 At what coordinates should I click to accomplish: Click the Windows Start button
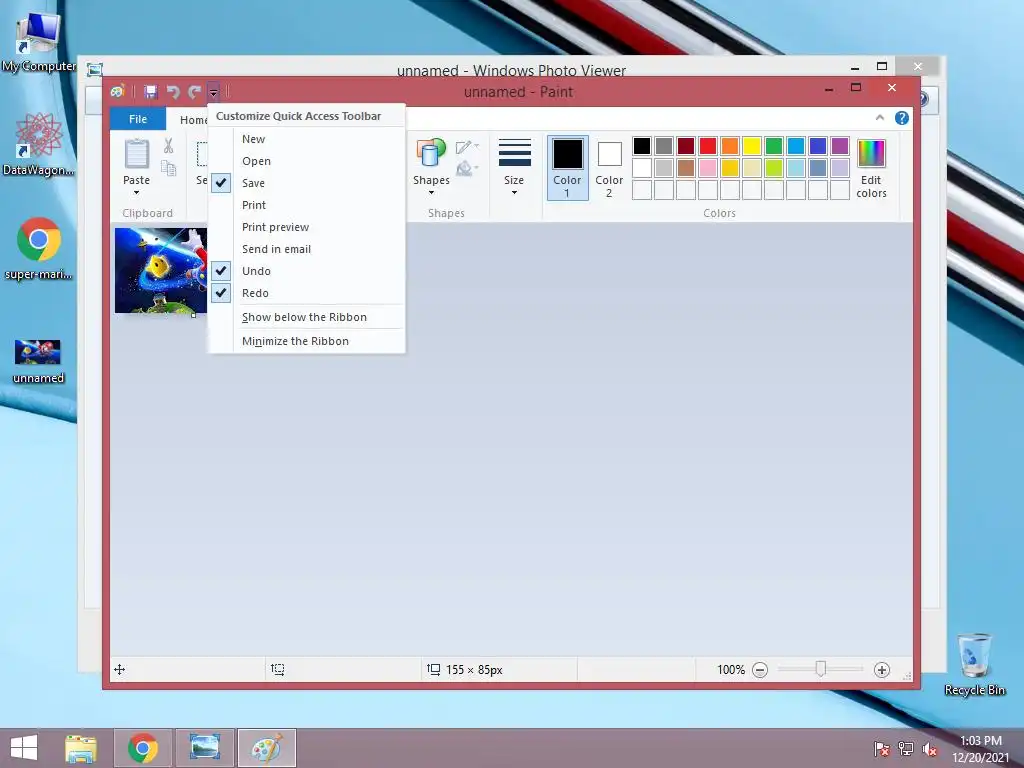click(x=24, y=748)
